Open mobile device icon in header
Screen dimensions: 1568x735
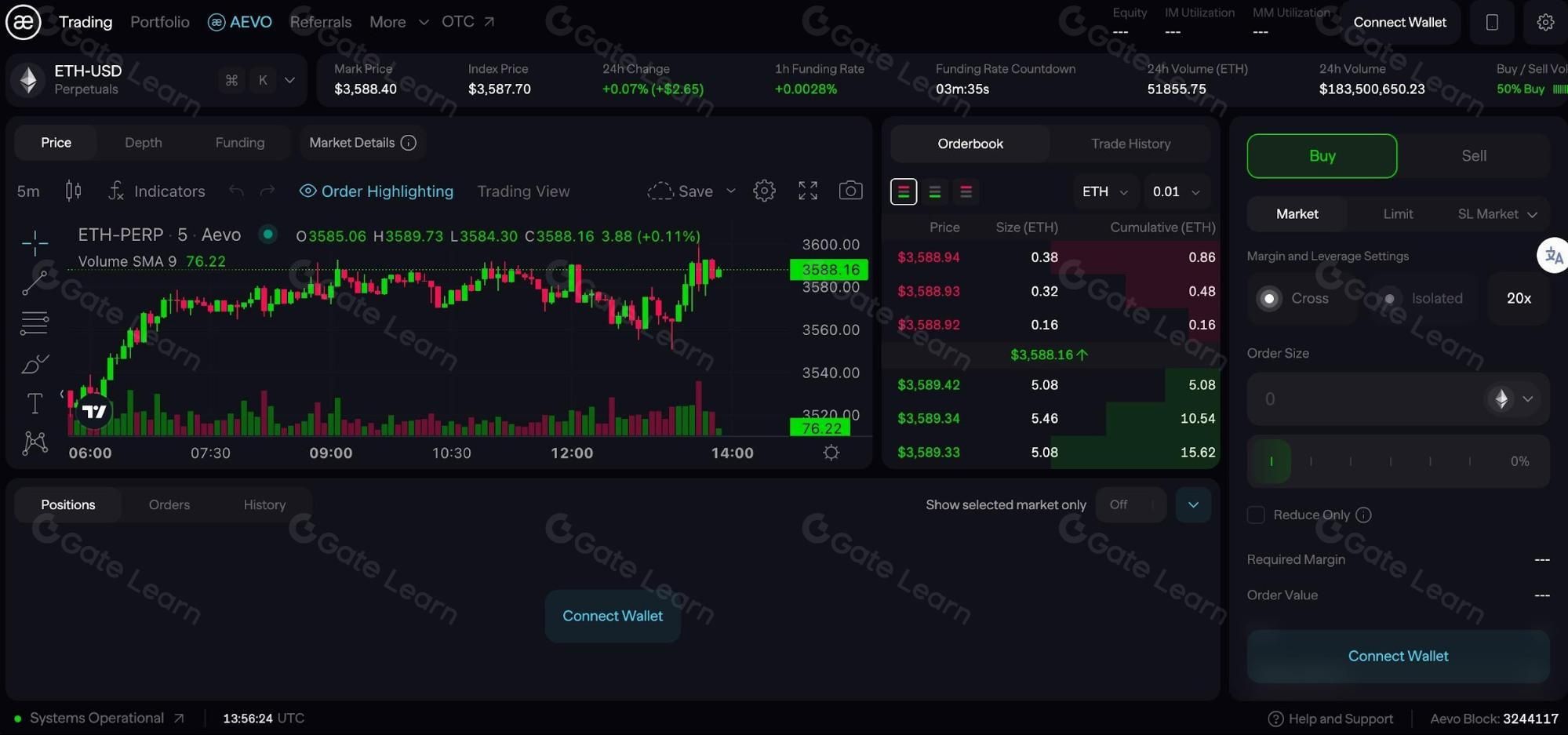pos(1492,22)
